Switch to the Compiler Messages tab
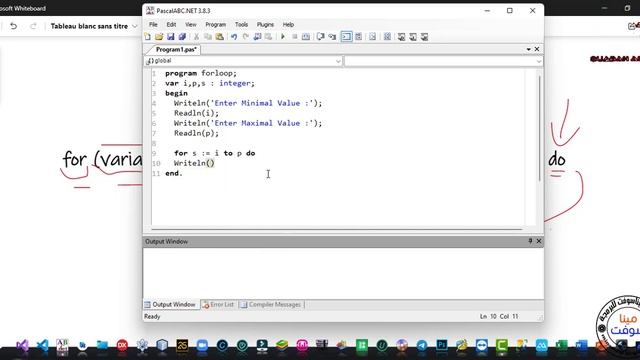This screenshot has width=640, height=360. [x=271, y=304]
